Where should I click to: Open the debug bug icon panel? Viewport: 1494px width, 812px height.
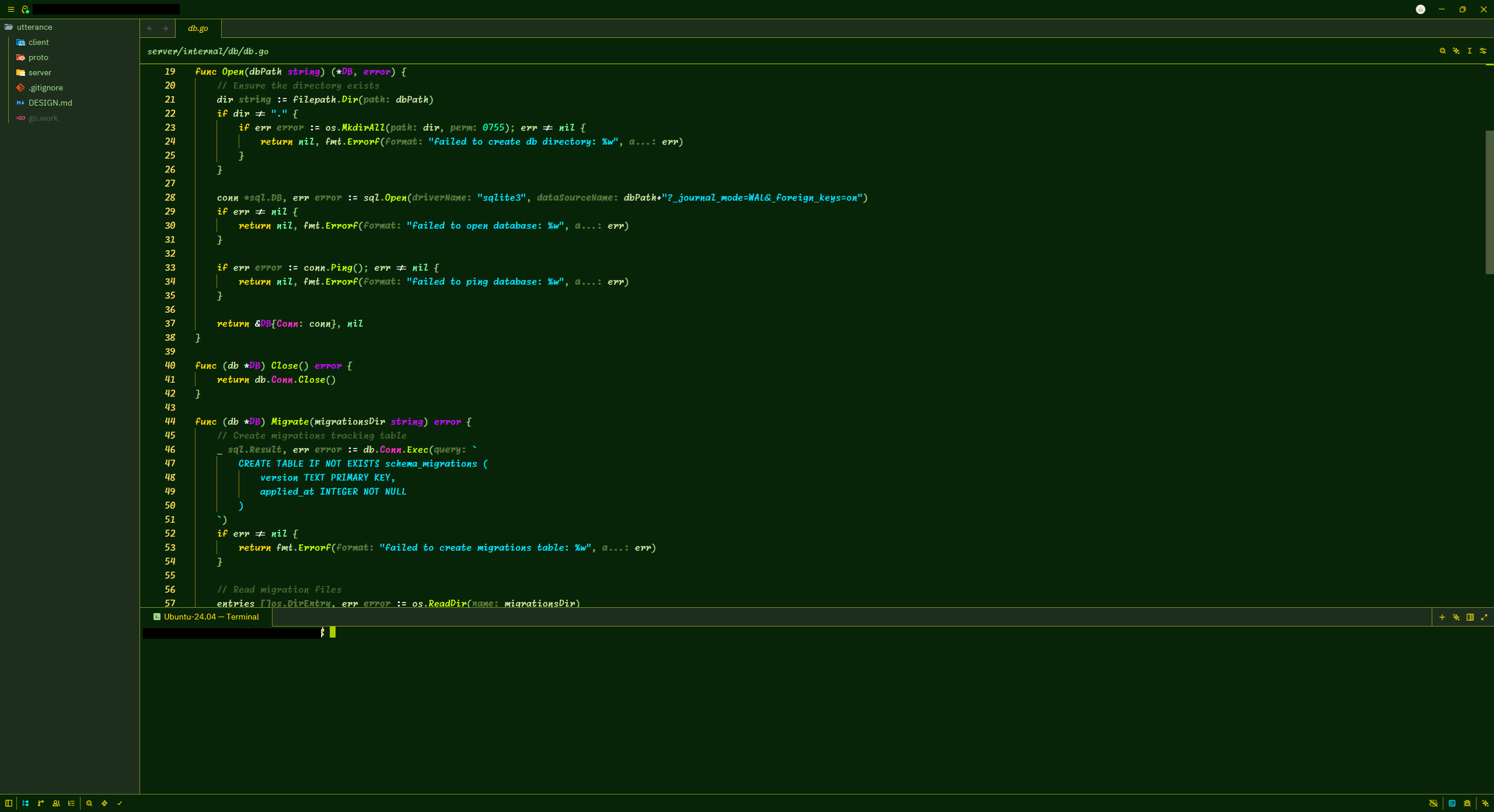click(1467, 803)
